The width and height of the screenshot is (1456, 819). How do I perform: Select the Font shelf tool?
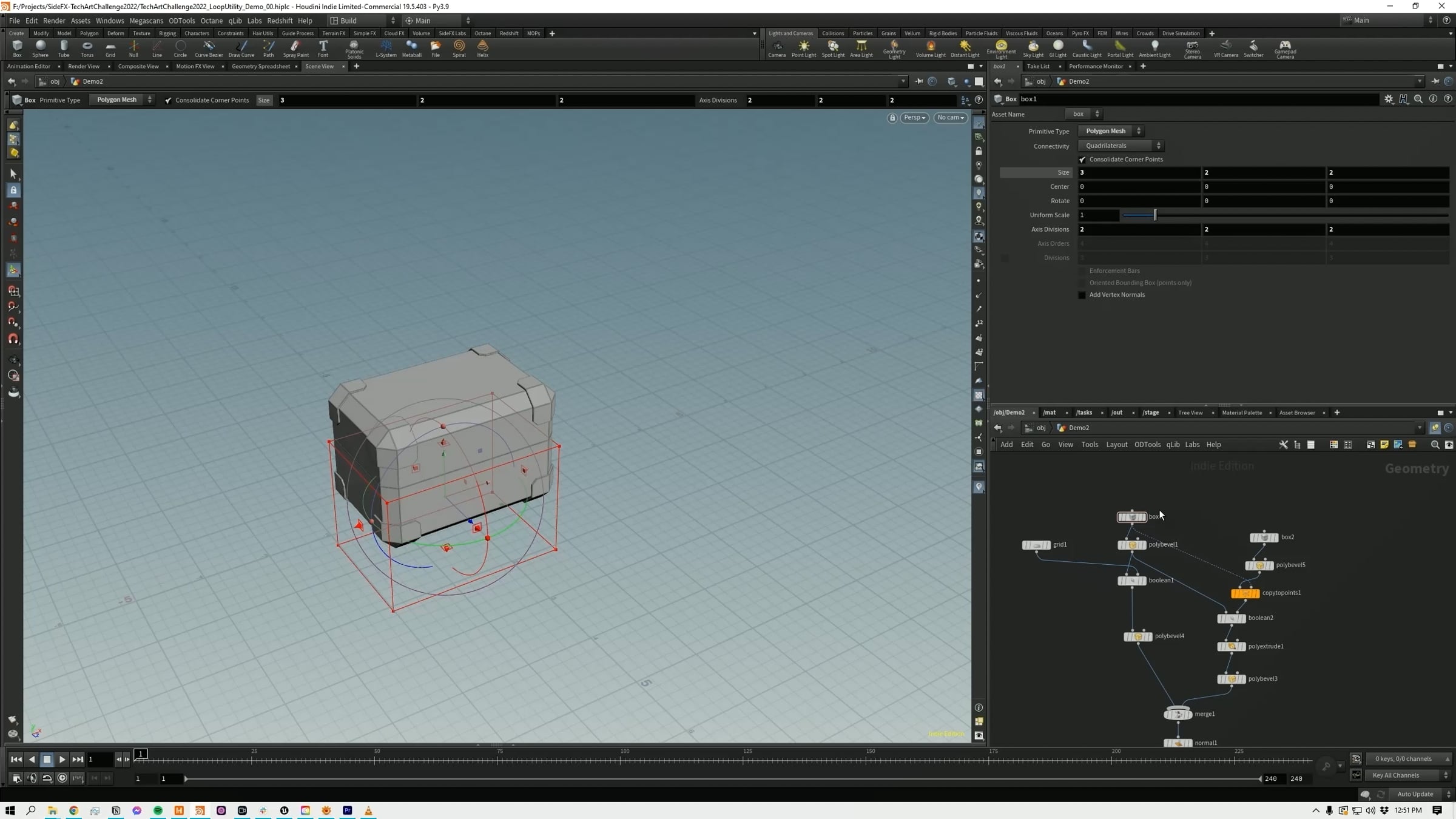[323, 49]
